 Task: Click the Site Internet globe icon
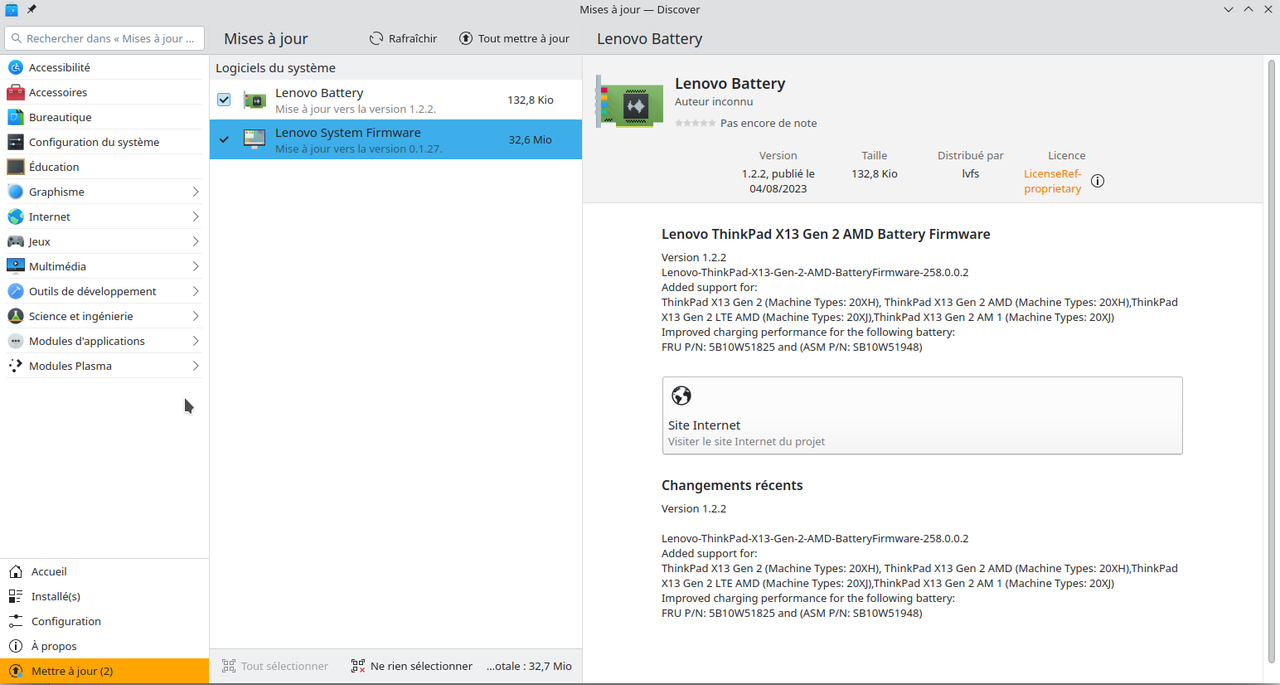point(681,396)
